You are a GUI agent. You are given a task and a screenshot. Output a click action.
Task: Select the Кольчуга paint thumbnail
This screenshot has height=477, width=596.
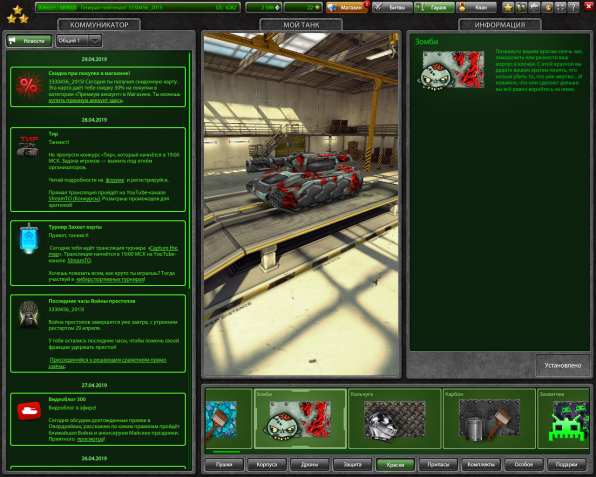(395, 418)
